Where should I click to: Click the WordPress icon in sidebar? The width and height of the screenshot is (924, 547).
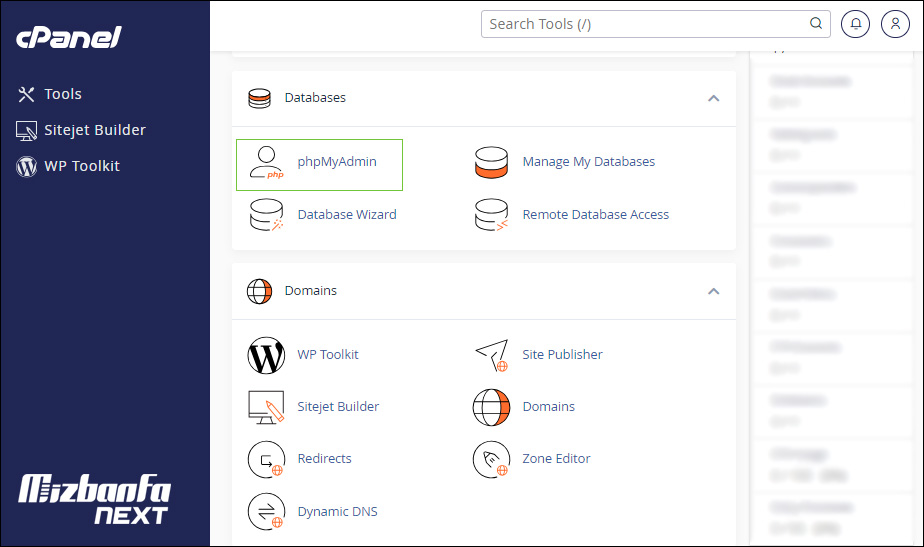point(27,167)
